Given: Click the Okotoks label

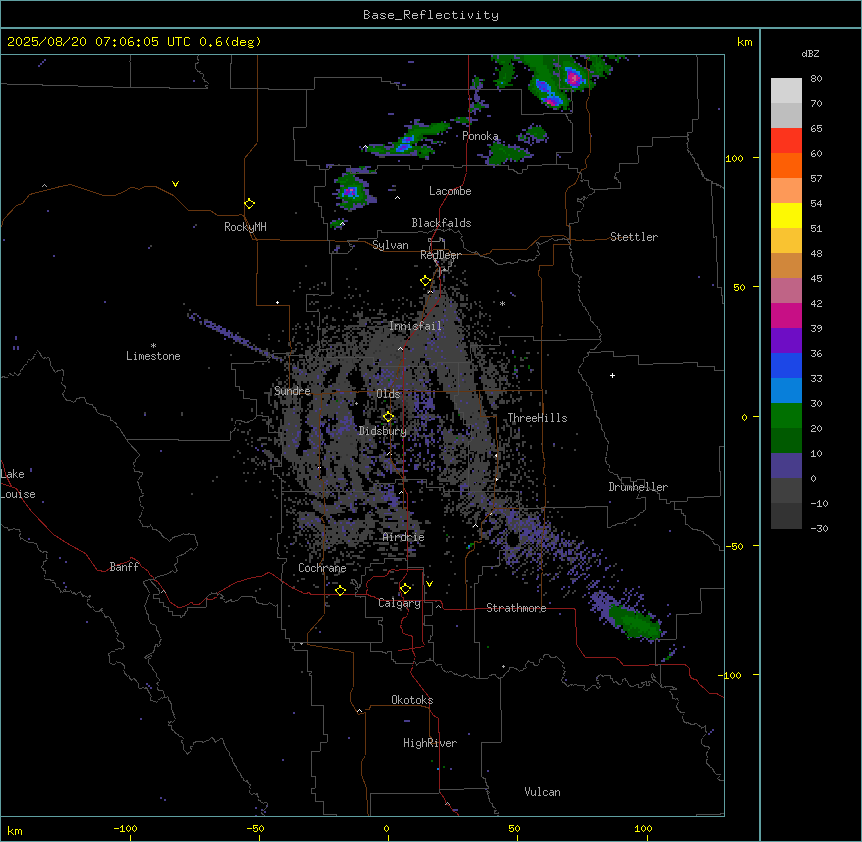Looking at the screenshot, I should (412, 700).
